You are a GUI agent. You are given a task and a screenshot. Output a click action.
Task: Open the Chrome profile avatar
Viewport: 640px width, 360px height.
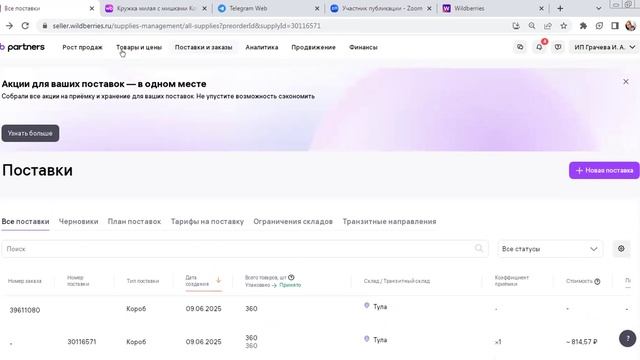(x=630, y=26)
